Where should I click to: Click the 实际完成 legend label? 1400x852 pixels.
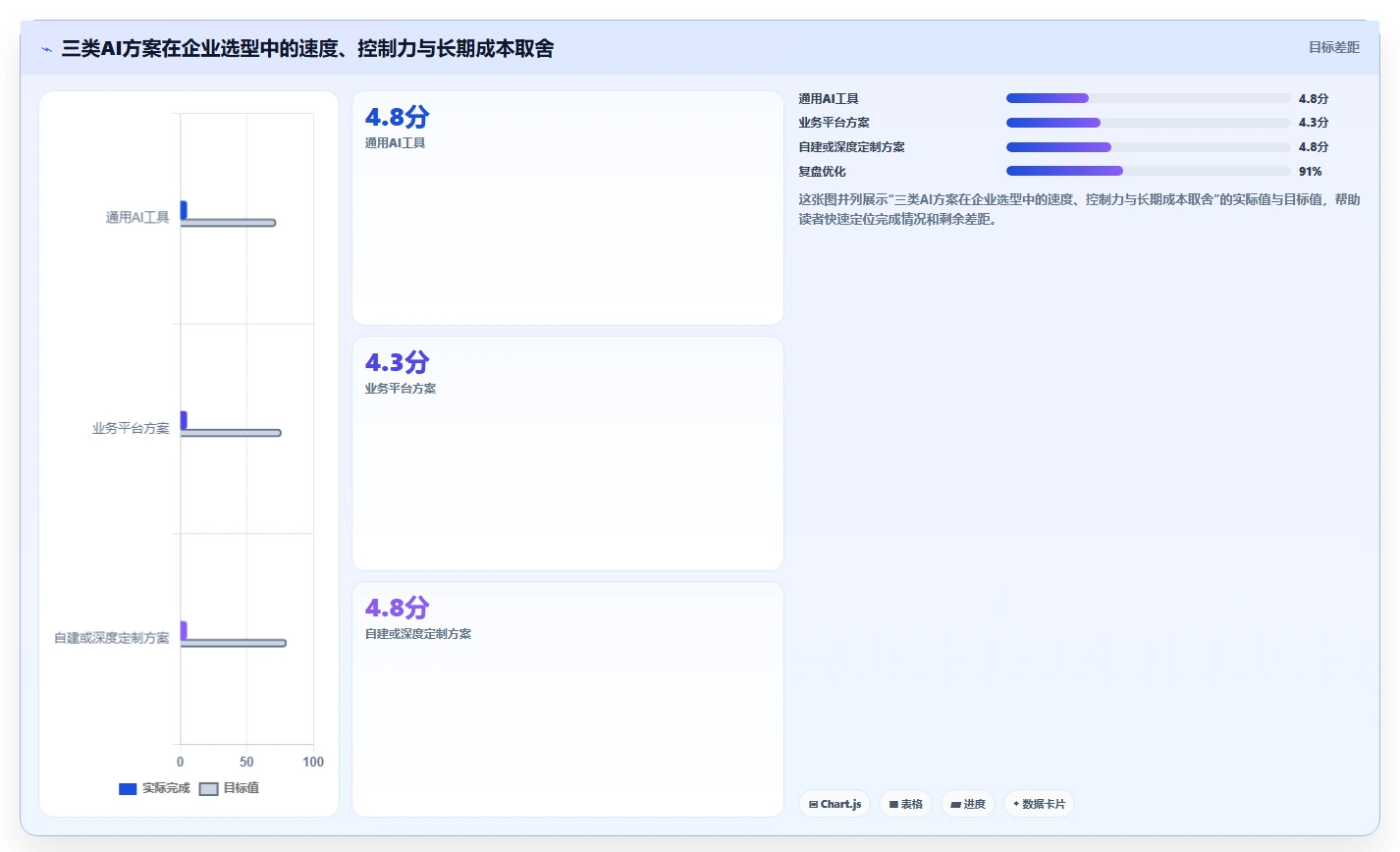pyautogui.click(x=166, y=788)
